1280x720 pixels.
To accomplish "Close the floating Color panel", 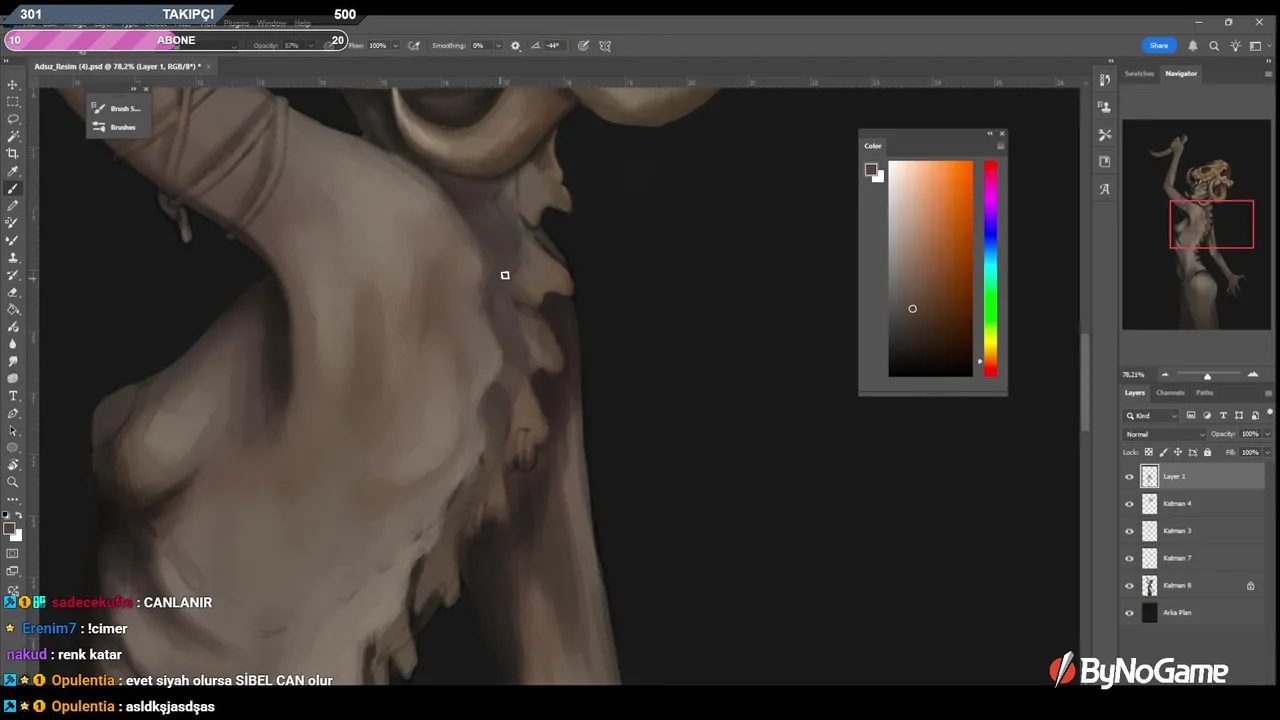I will [1002, 133].
